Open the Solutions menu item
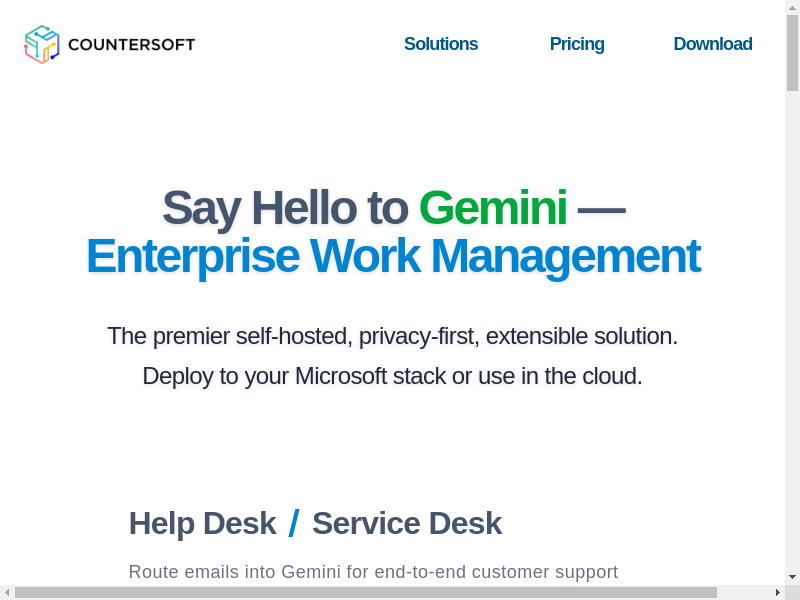Screen dimensions: 800x600 [441, 44]
